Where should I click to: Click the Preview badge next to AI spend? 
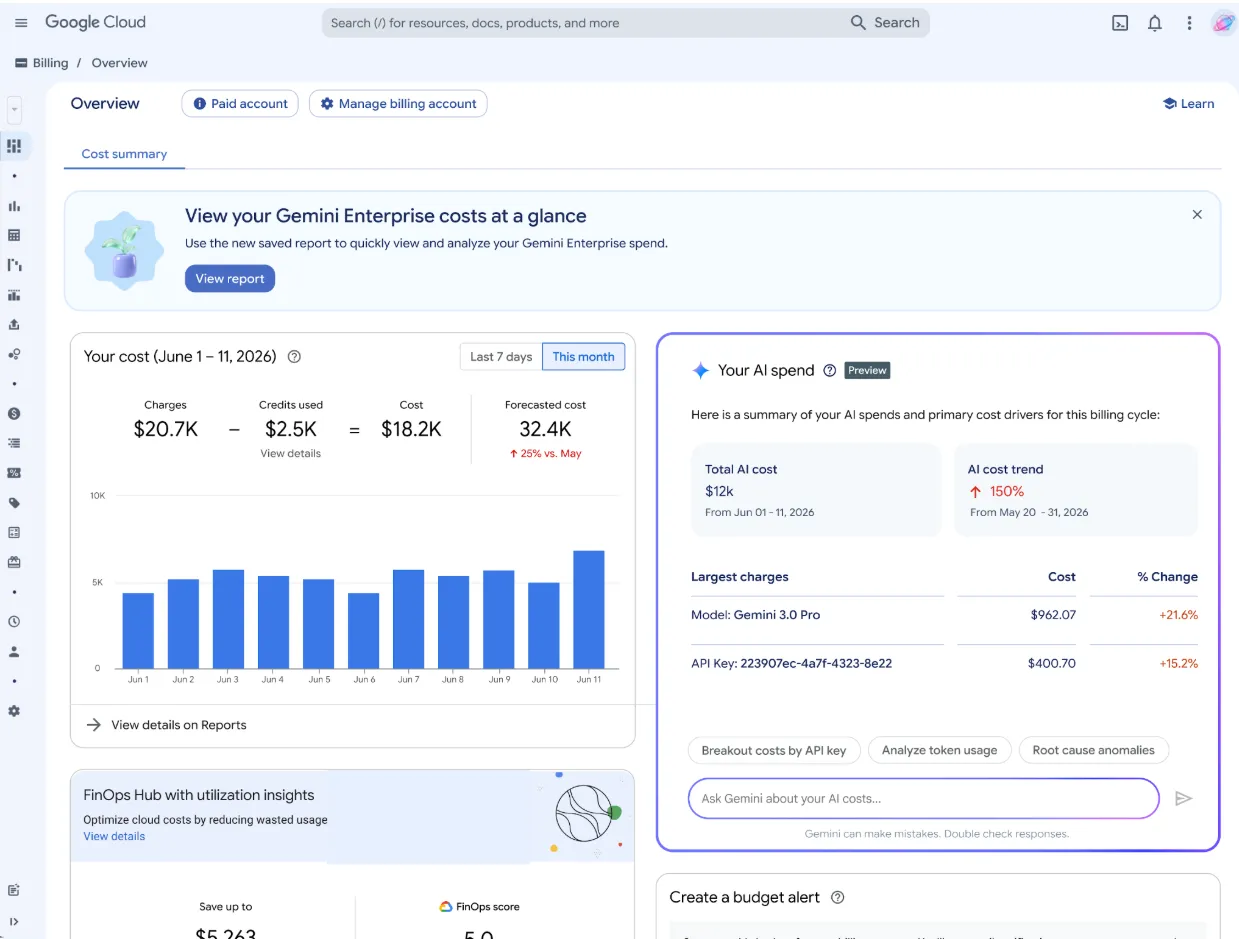(867, 370)
